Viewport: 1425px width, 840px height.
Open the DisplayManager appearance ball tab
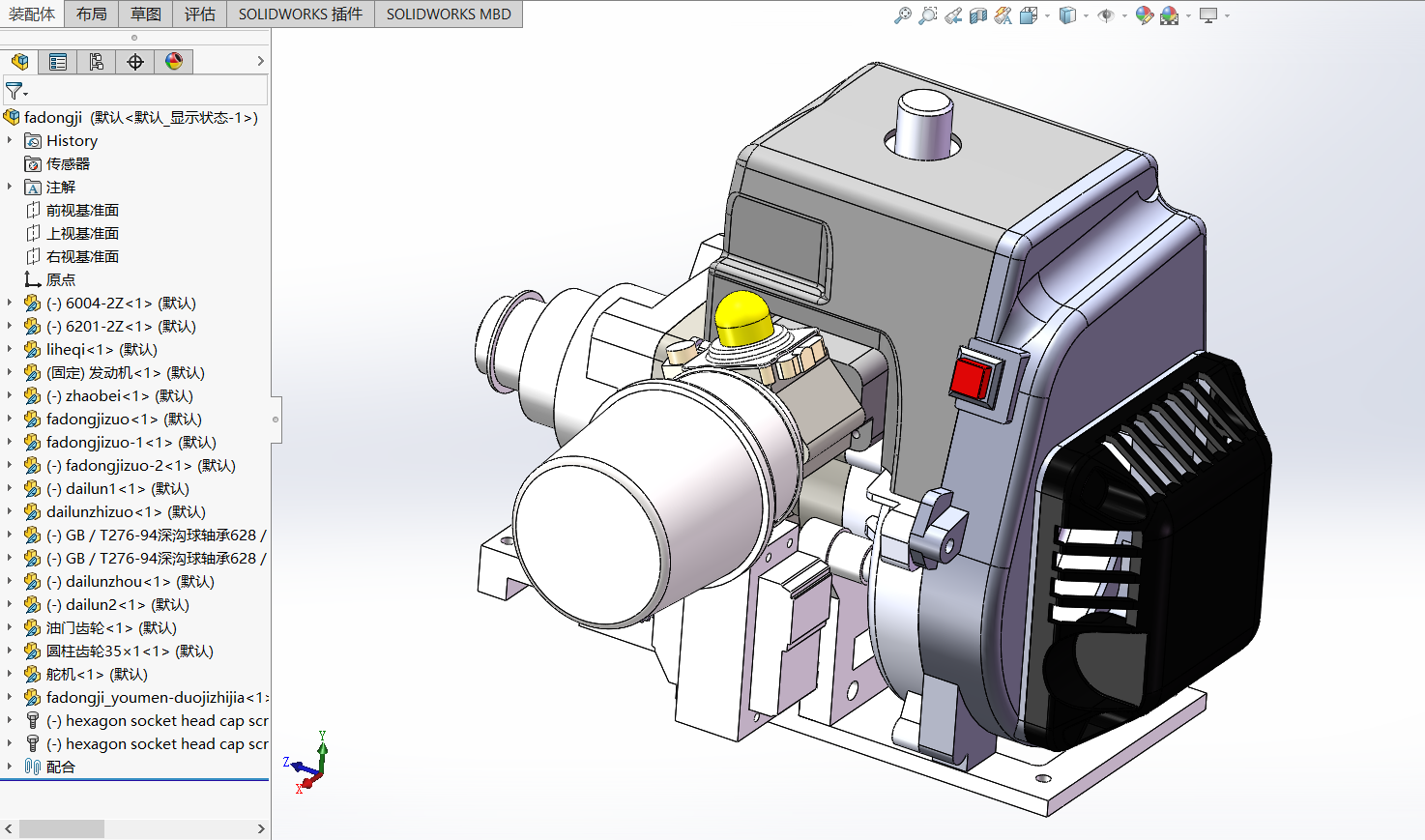[x=174, y=62]
